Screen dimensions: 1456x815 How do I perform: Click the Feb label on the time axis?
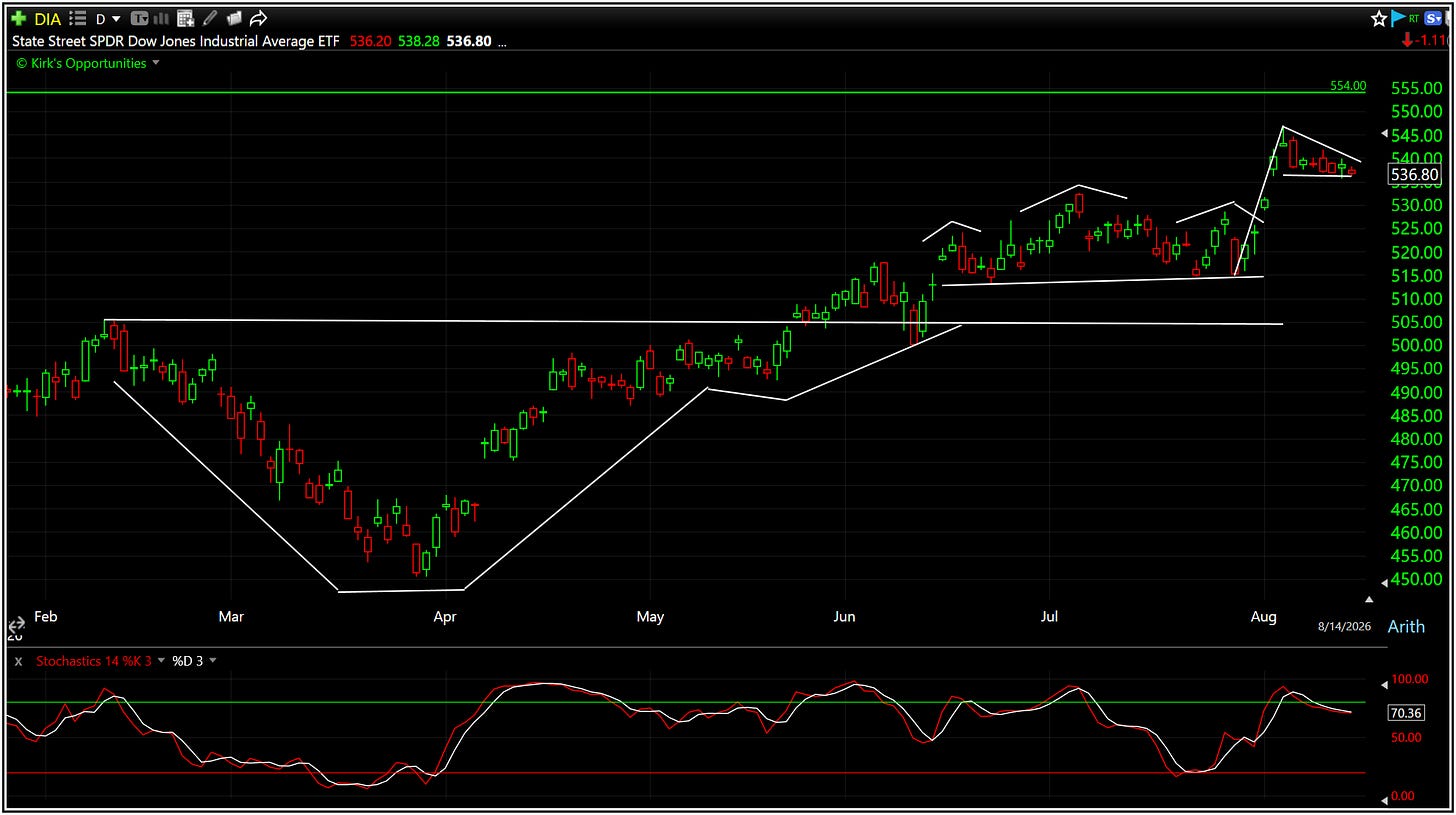coord(46,616)
